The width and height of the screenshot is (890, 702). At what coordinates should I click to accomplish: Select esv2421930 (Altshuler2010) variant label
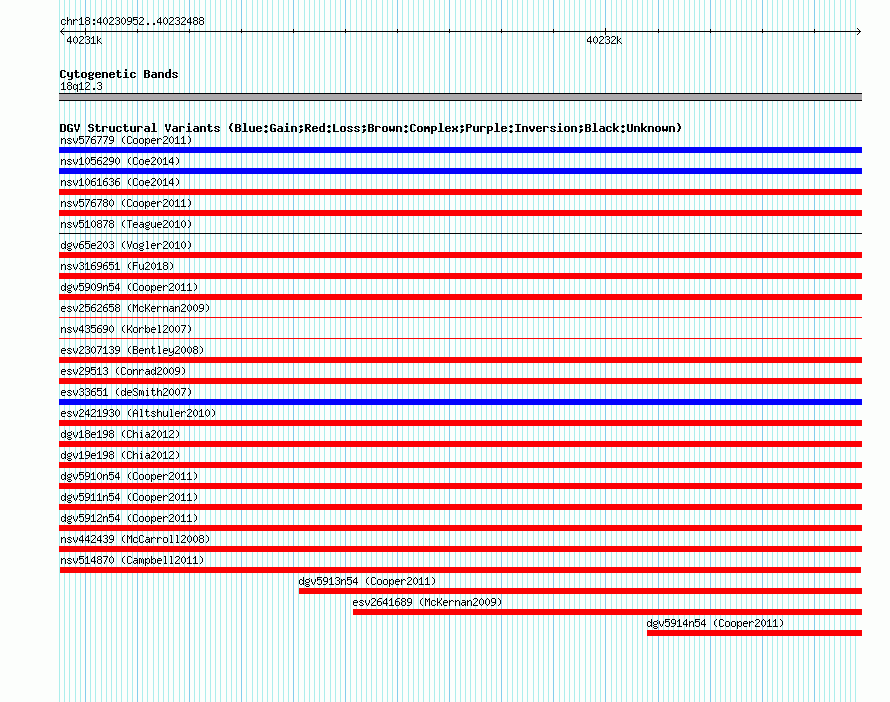138,413
